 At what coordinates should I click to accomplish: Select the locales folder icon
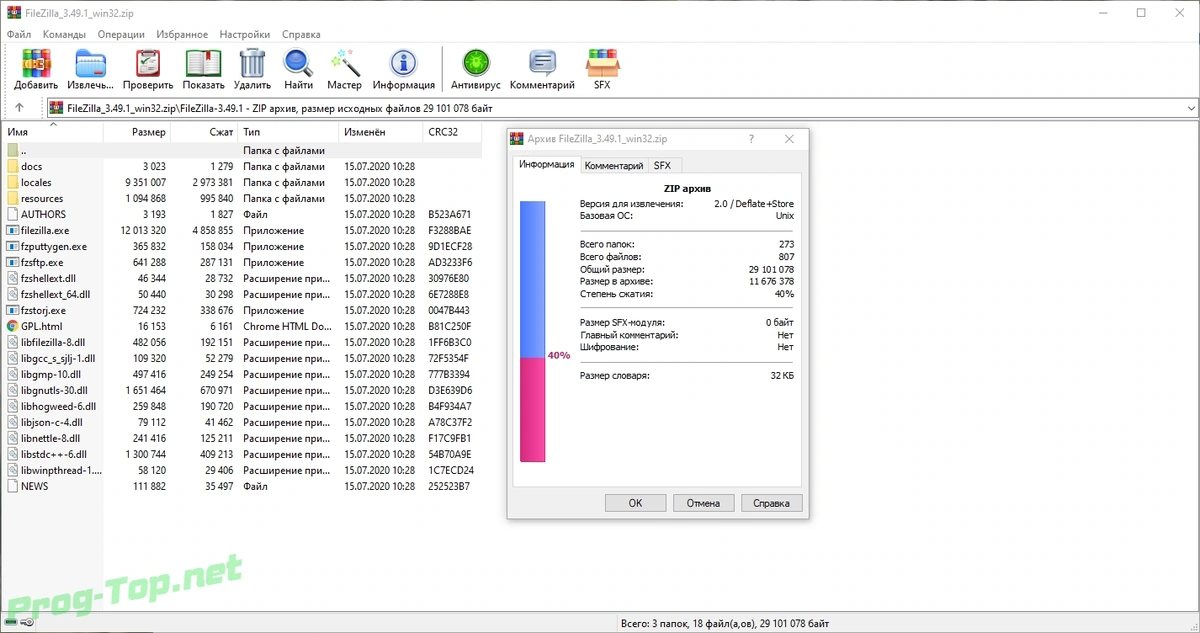pyautogui.click(x=12, y=182)
